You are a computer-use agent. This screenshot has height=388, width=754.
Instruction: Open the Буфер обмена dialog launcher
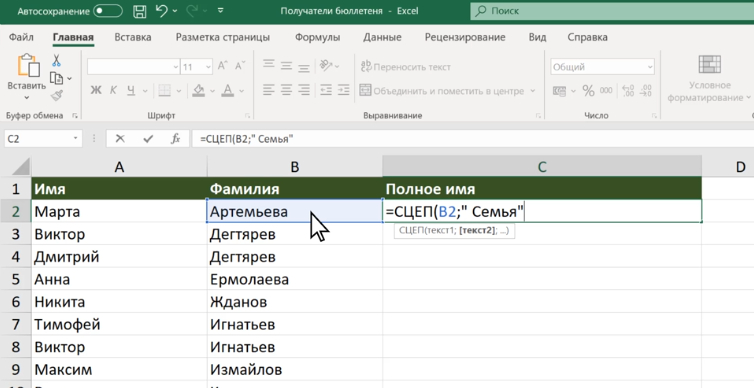point(75,116)
